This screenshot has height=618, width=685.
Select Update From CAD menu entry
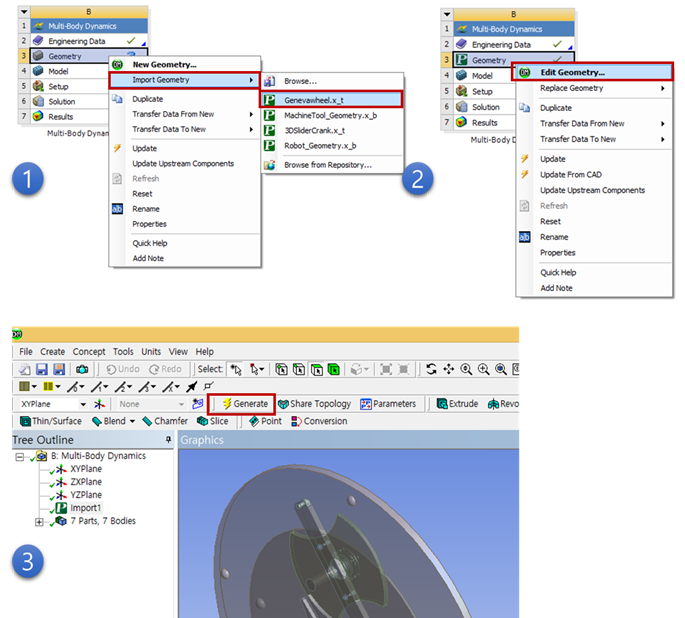572,174
